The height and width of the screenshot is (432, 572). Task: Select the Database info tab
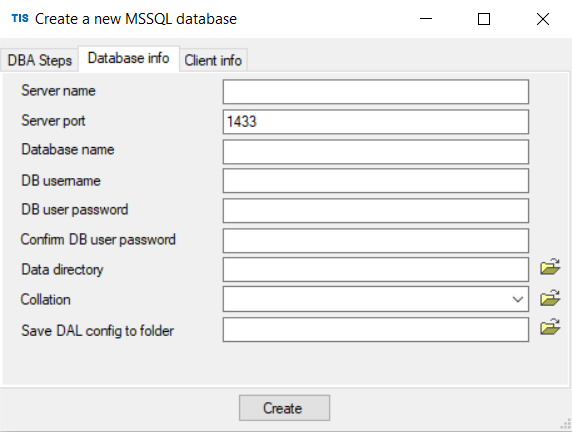[128, 58]
